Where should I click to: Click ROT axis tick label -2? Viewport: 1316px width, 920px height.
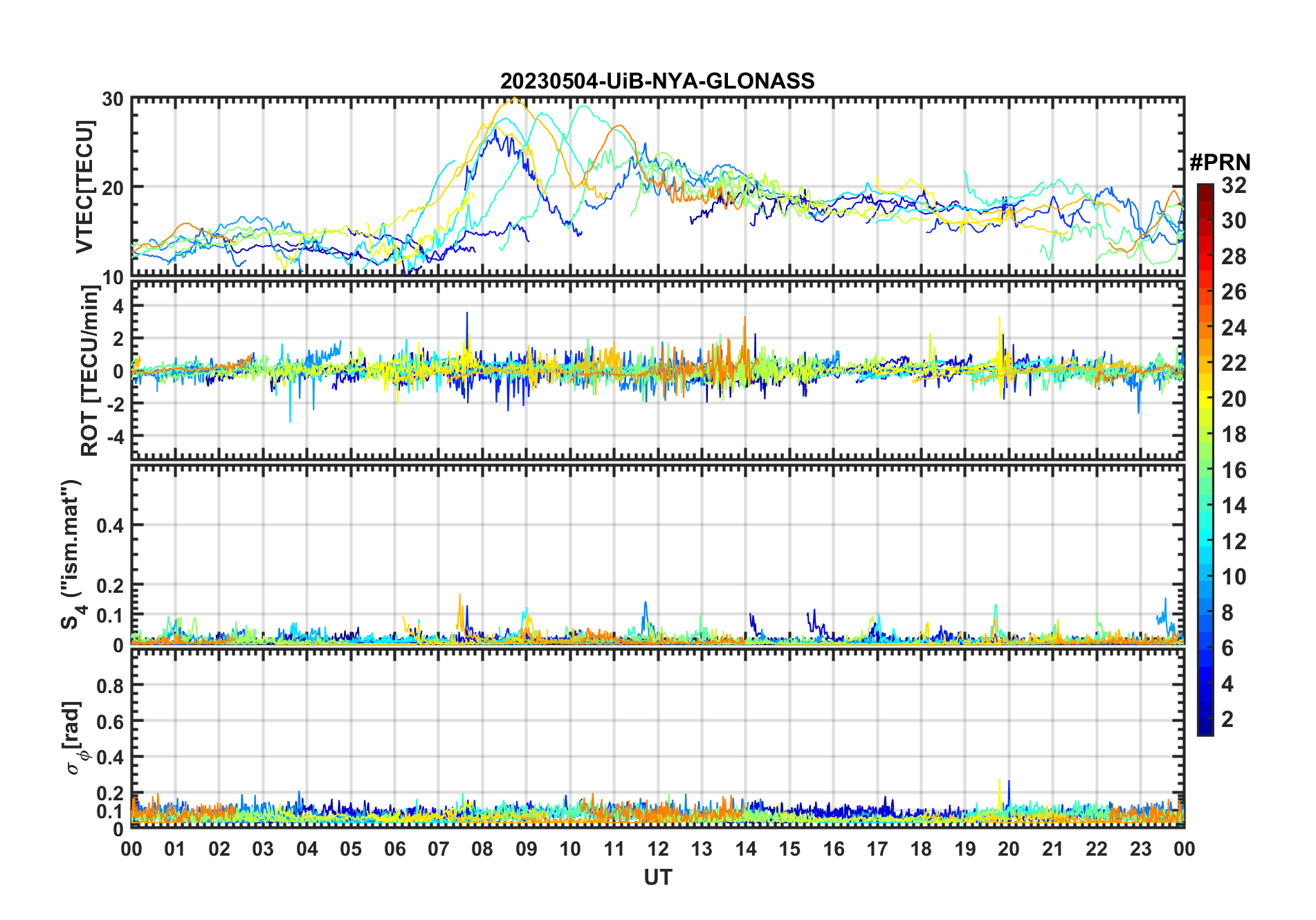pyautogui.click(x=115, y=405)
